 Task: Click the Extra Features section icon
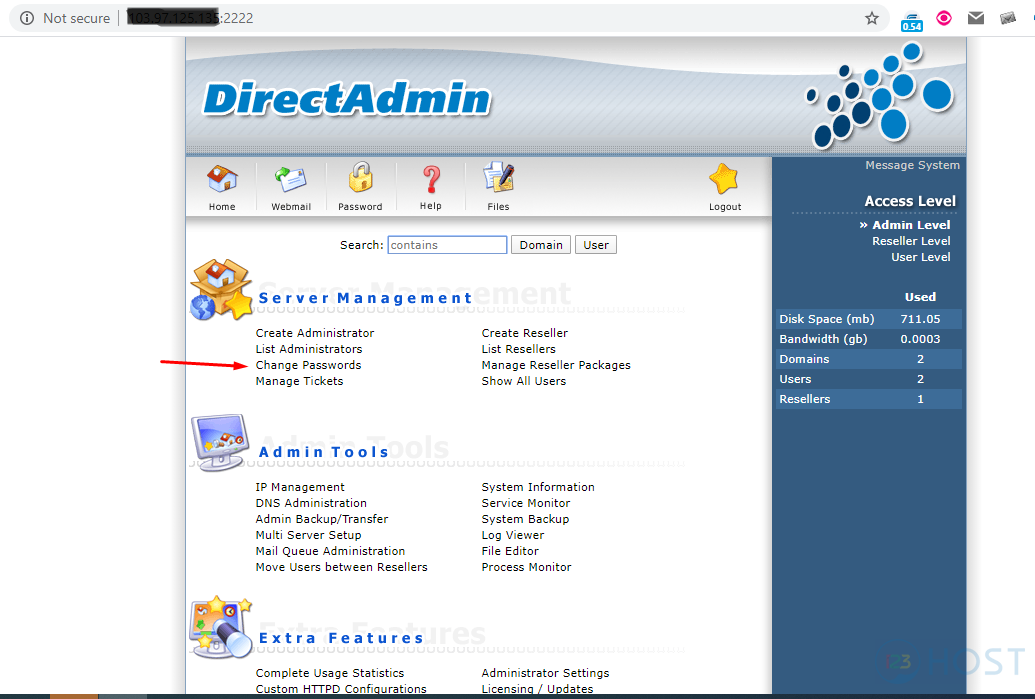click(220, 627)
